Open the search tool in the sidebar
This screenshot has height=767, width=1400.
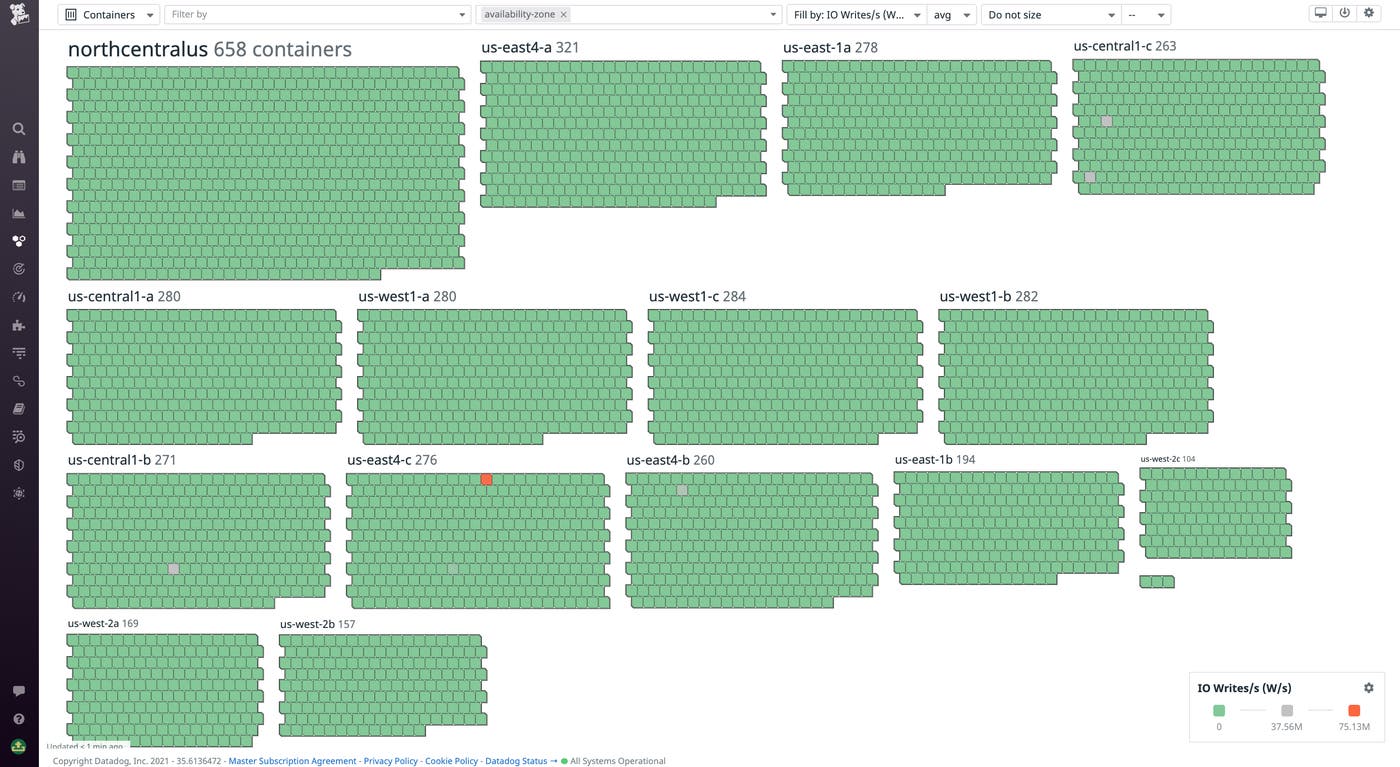[x=18, y=128]
